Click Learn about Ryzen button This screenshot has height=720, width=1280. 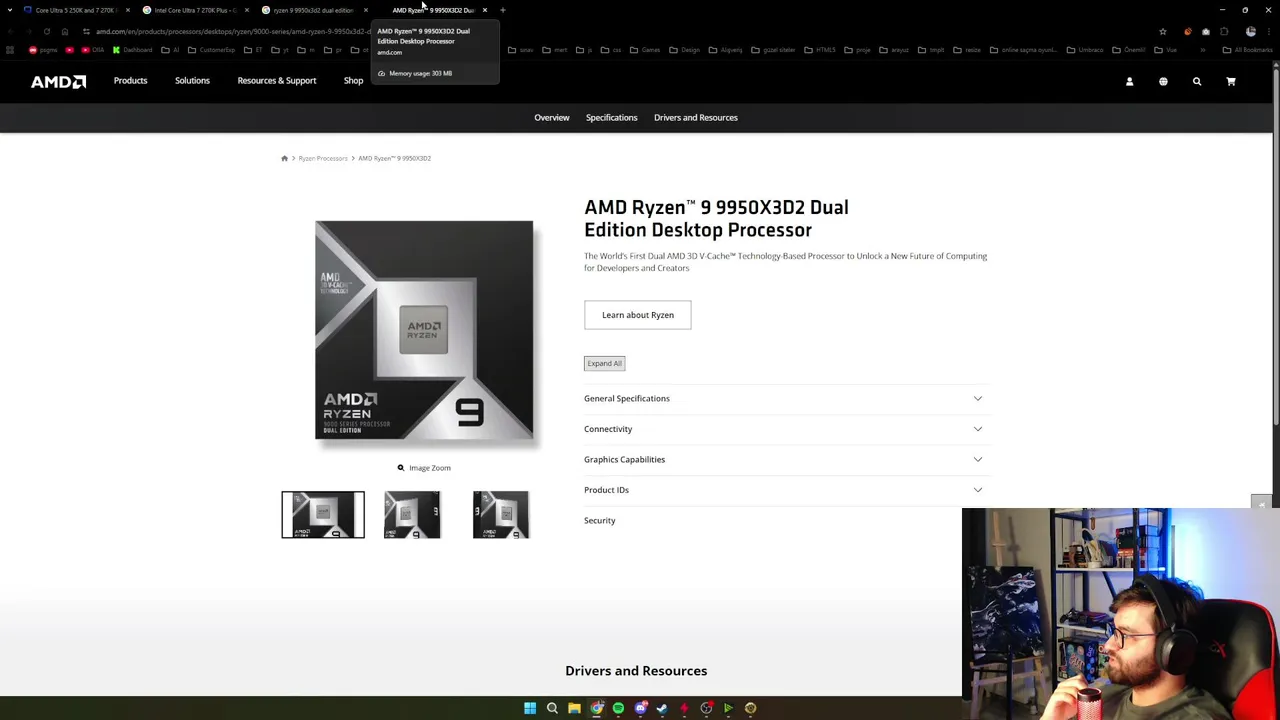pos(637,315)
